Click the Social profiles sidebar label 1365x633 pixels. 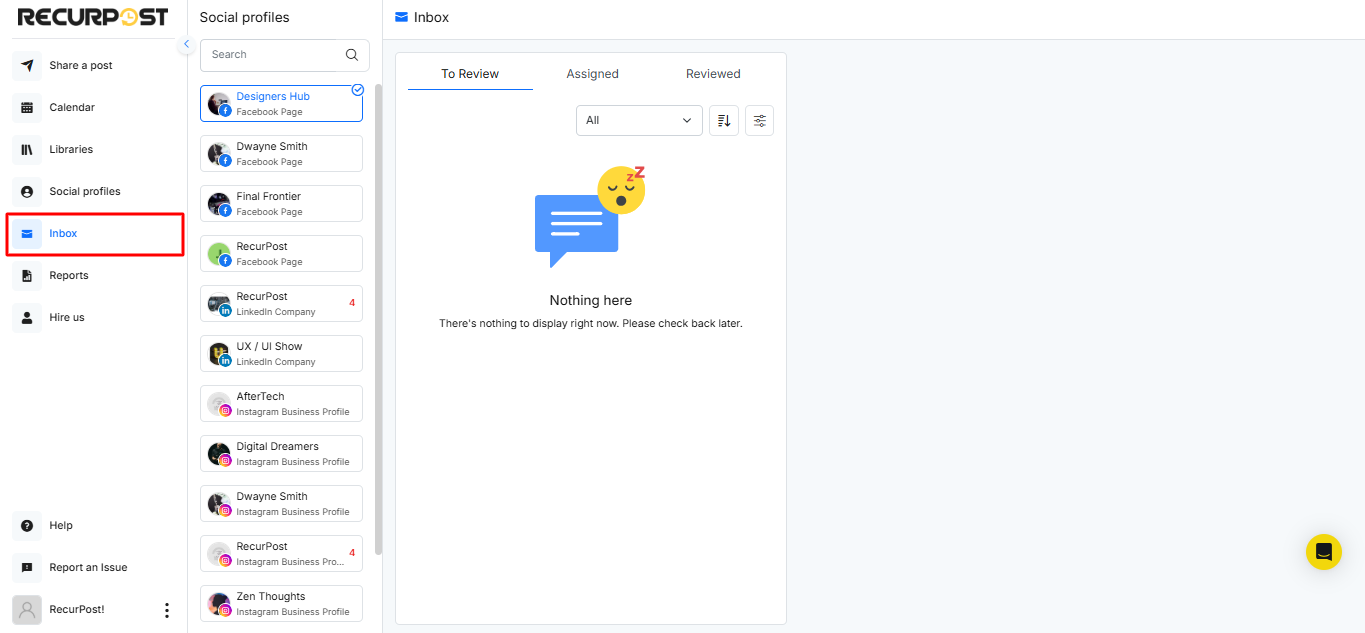[85, 192]
